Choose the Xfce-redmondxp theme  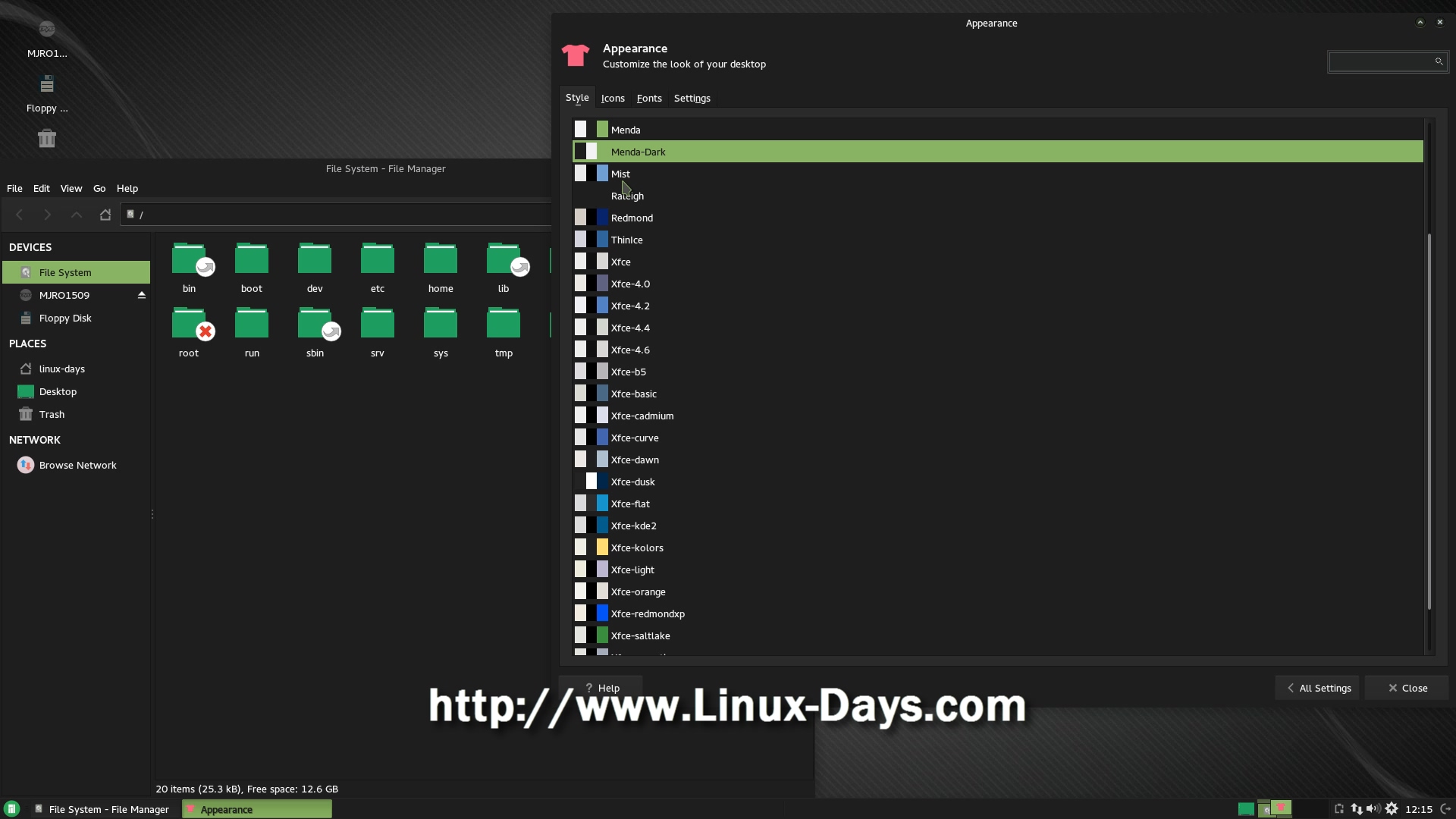(998, 613)
